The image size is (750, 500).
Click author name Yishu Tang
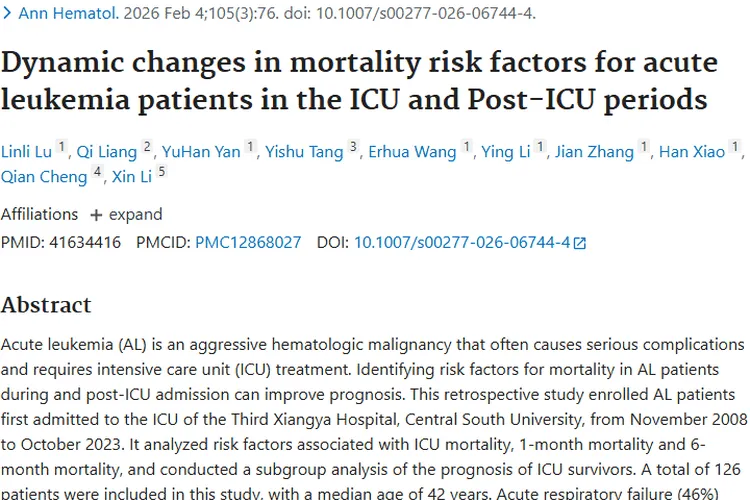click(x=306, y=152)
